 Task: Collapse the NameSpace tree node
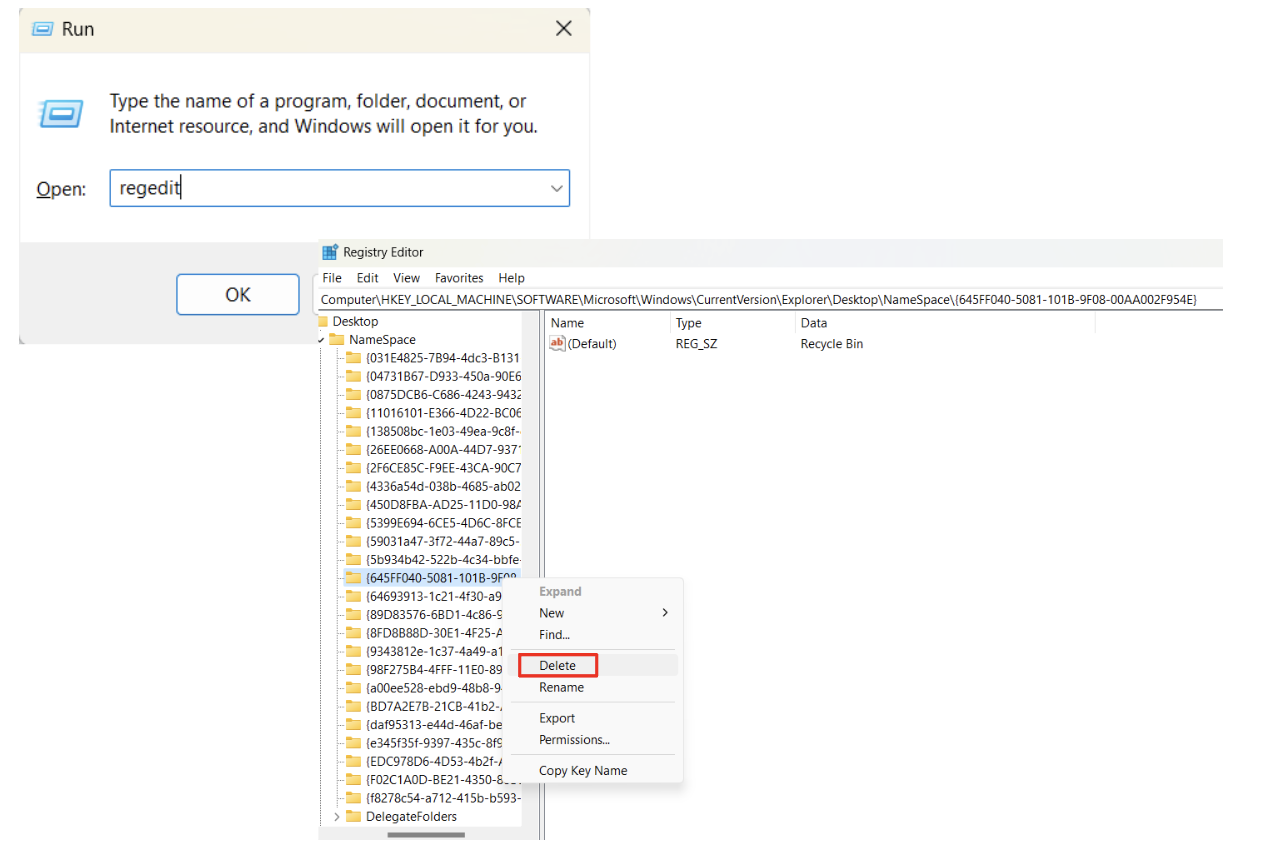click(x=322, y=339)
